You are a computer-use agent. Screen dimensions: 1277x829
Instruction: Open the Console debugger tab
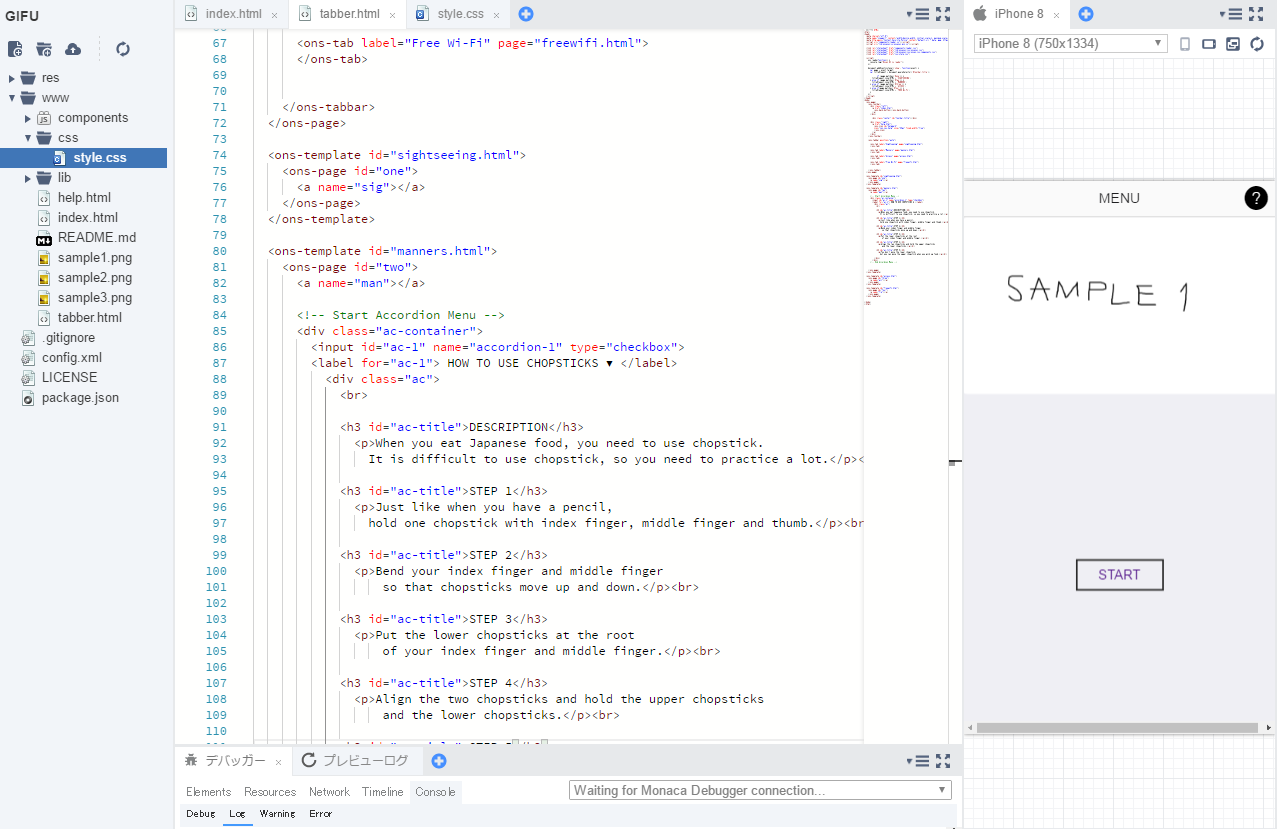coord(435,792)
